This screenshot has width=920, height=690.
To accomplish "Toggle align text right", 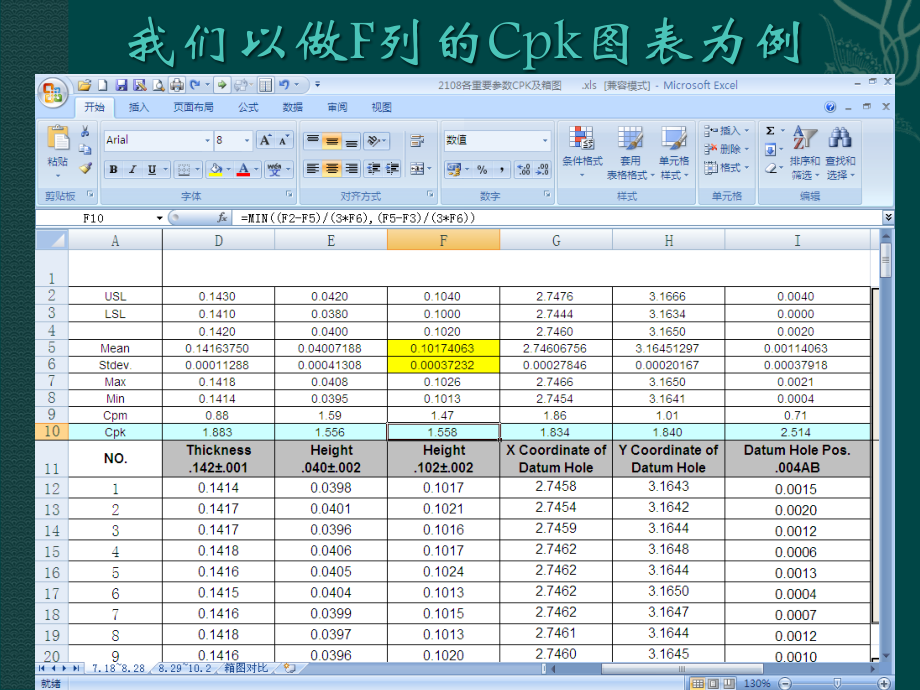I will [x=351, y=169].
